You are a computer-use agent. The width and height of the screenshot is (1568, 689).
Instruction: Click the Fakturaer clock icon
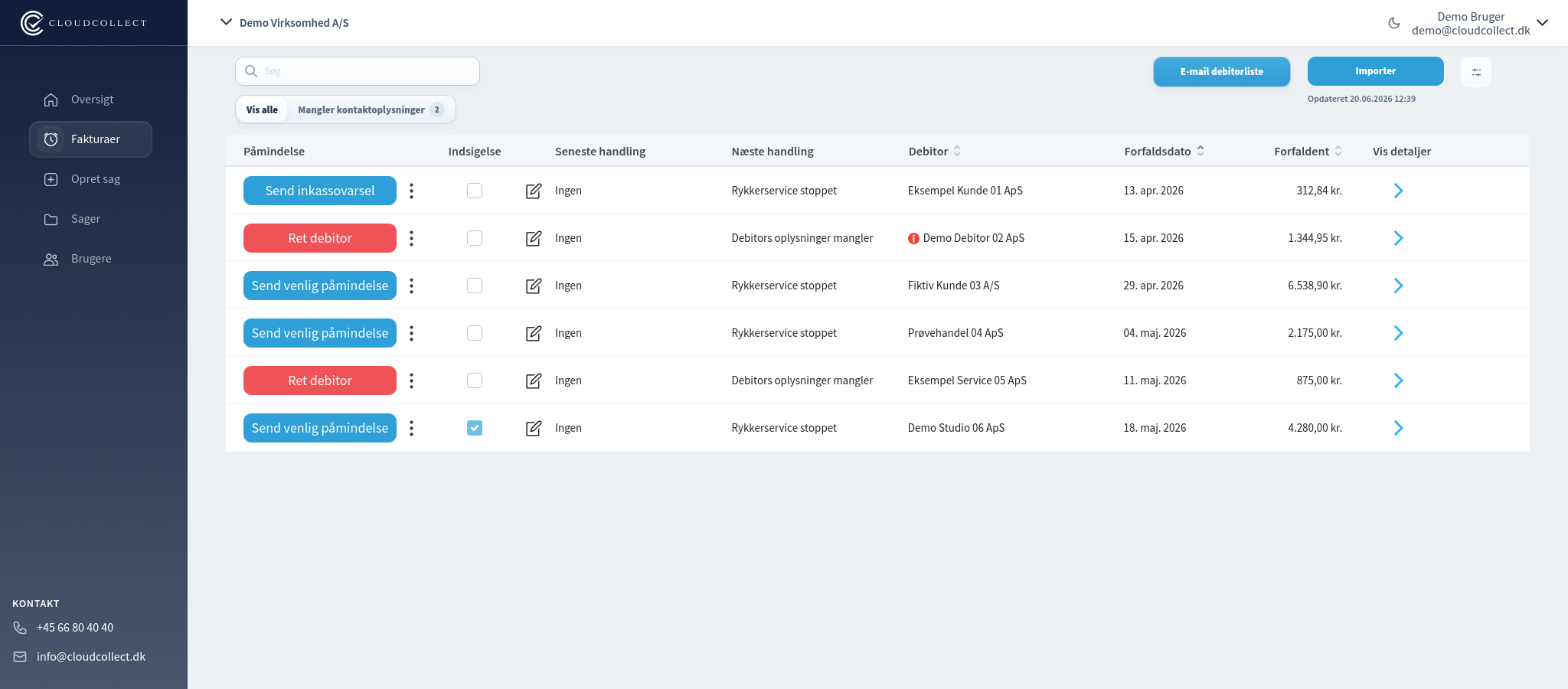[51, 139]
